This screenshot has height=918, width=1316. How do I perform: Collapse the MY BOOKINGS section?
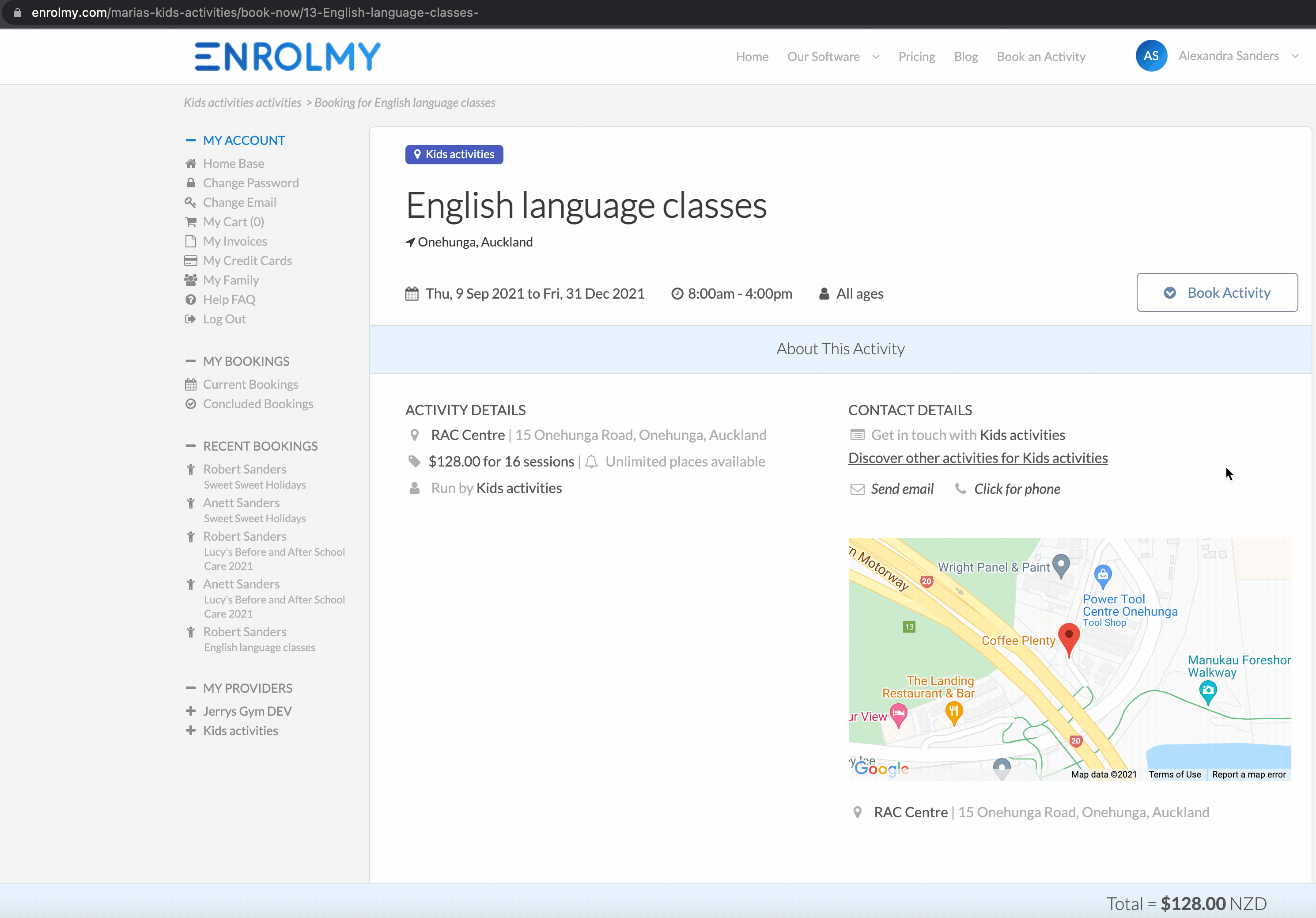[190, 360]
